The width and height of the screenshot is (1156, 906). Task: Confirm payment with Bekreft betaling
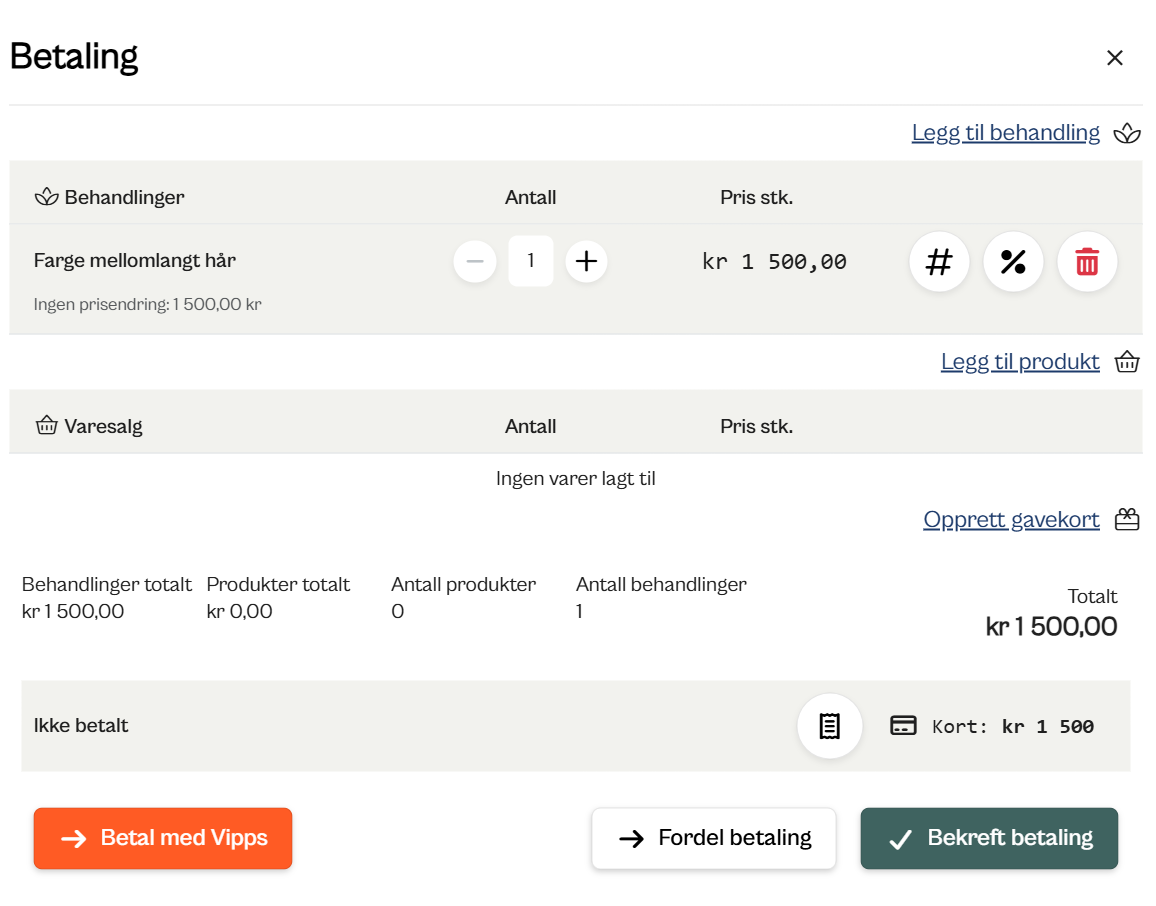[x=989, y=838]
